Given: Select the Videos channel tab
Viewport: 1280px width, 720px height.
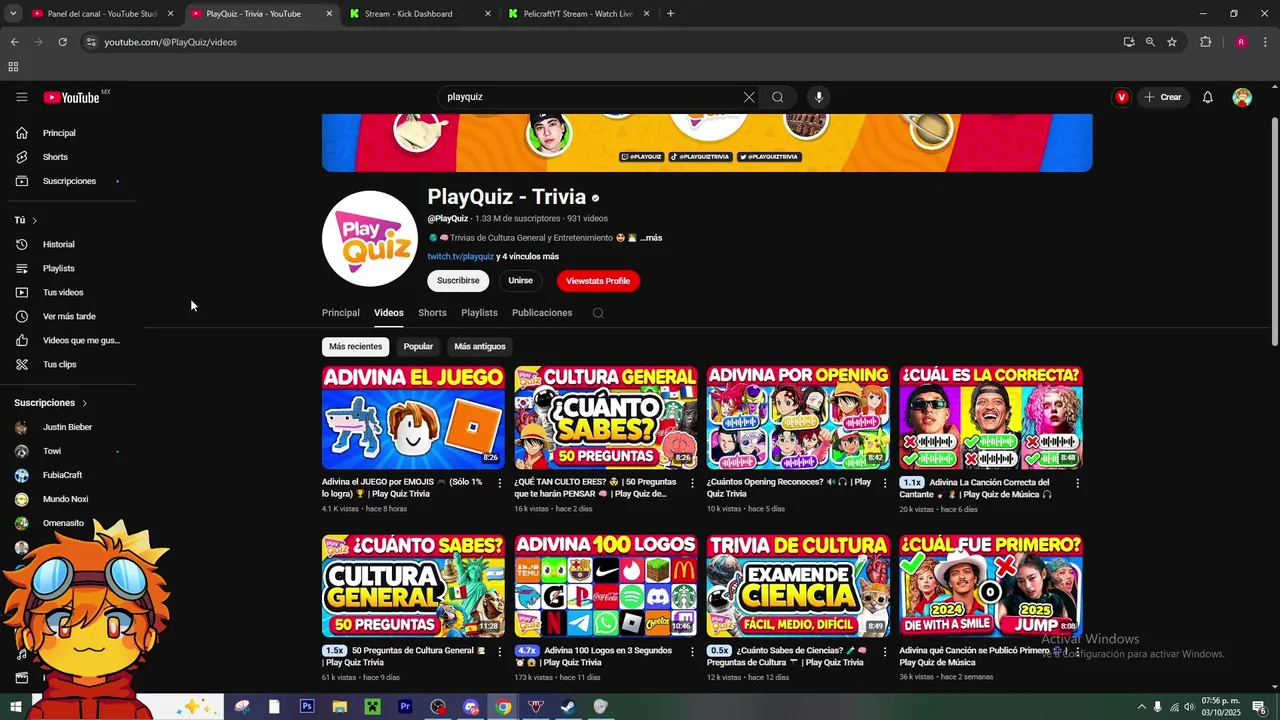Looking at the screenshot, I should click(x=389, y=313).
